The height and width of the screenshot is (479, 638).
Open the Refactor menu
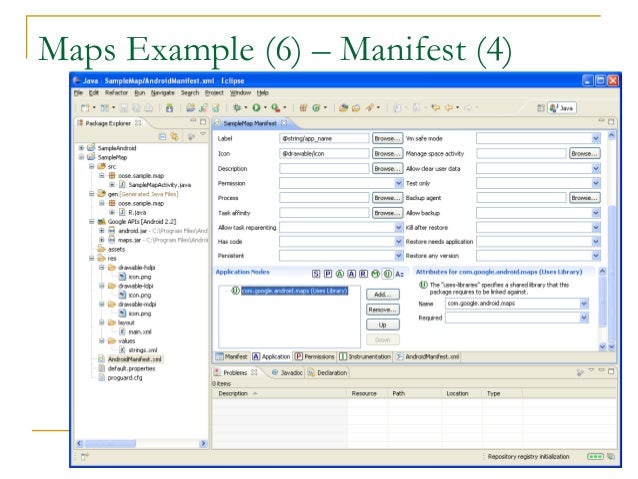click(x=116, y=93)
